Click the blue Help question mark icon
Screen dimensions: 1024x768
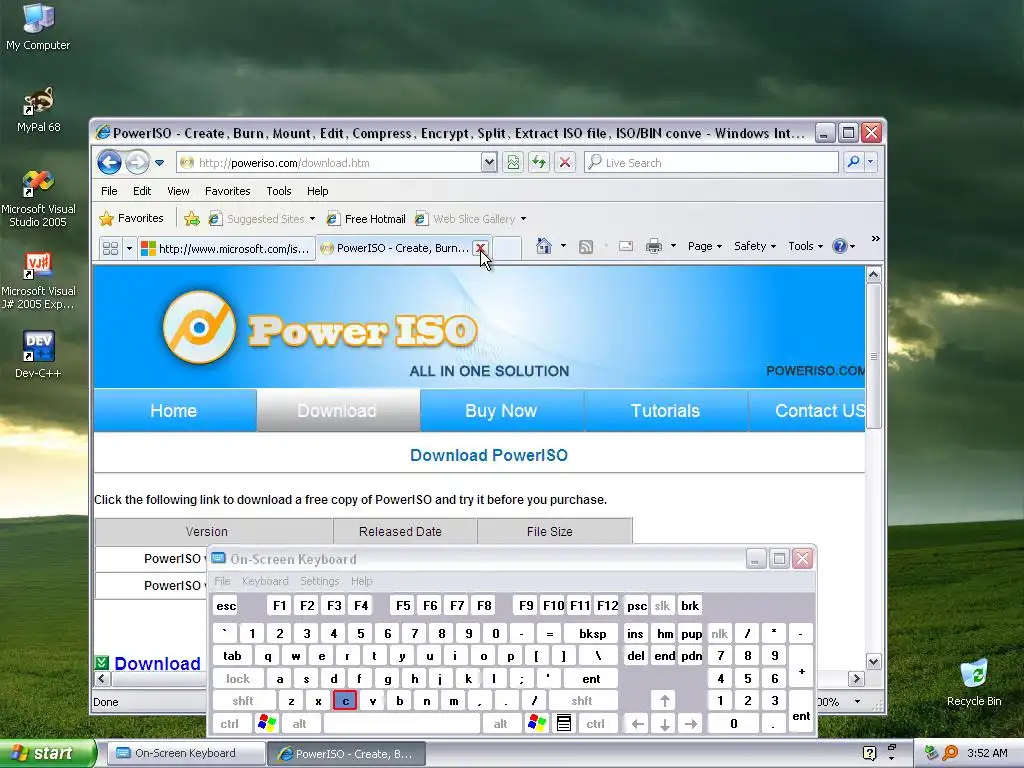coord(840,246)
